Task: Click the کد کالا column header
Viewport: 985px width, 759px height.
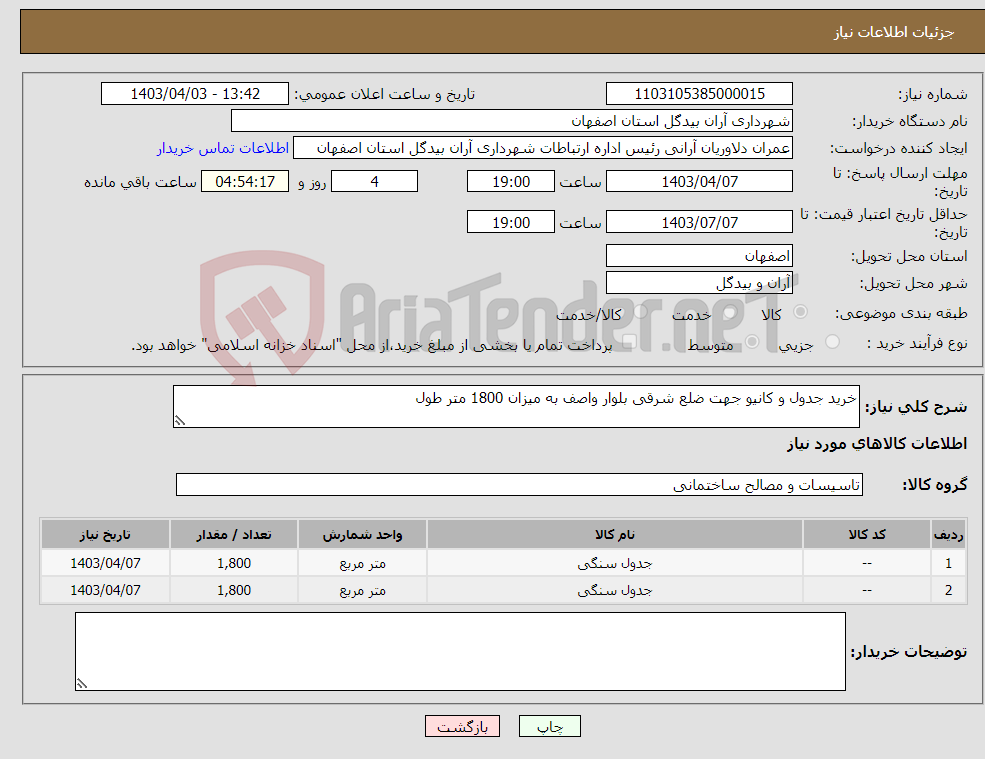Action: [867, 535]
